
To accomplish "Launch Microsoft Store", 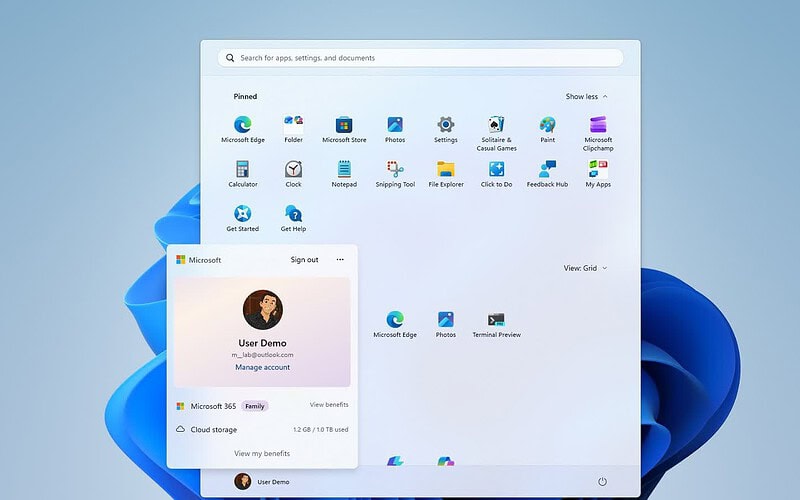I will (x=344, y=130).
